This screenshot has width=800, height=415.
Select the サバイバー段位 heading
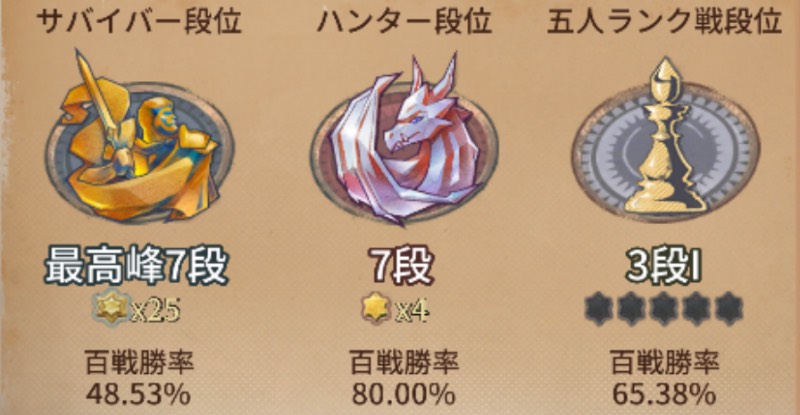tap(139, 22)
